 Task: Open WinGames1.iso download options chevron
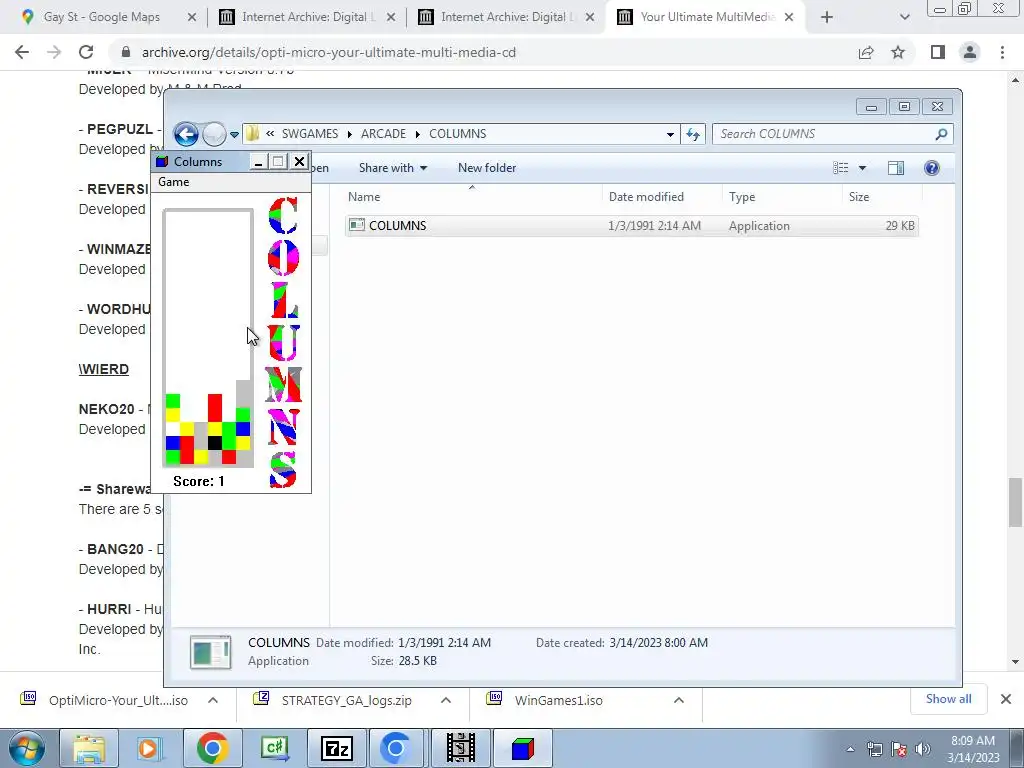coord(679,700)
